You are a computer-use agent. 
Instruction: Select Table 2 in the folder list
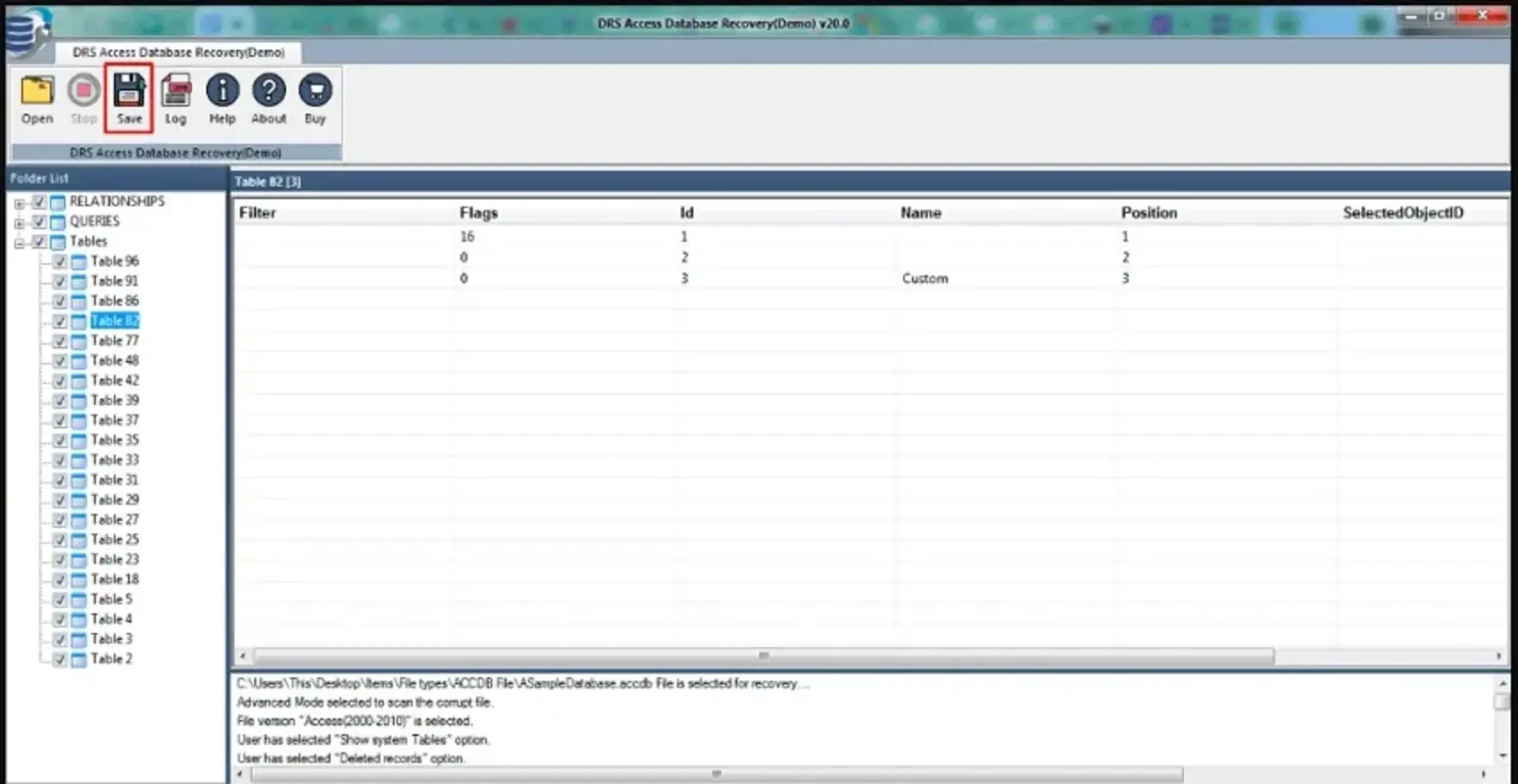point(110,659)
